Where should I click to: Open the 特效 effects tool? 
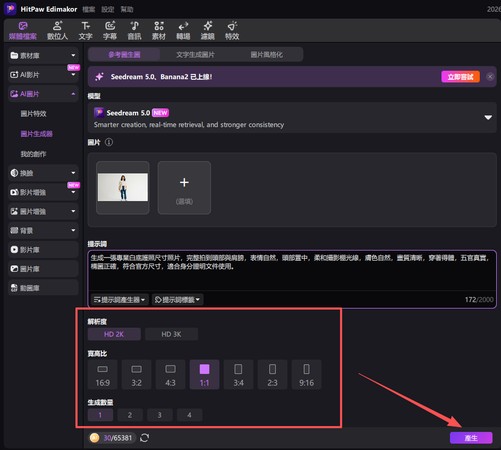[x=232, y=30]
